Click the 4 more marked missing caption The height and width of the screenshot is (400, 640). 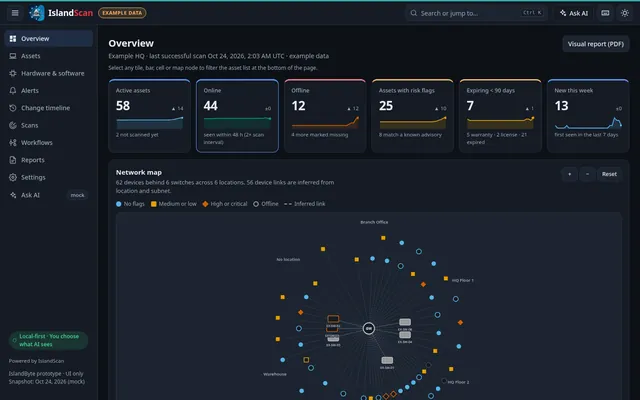(x=320, y=135)
